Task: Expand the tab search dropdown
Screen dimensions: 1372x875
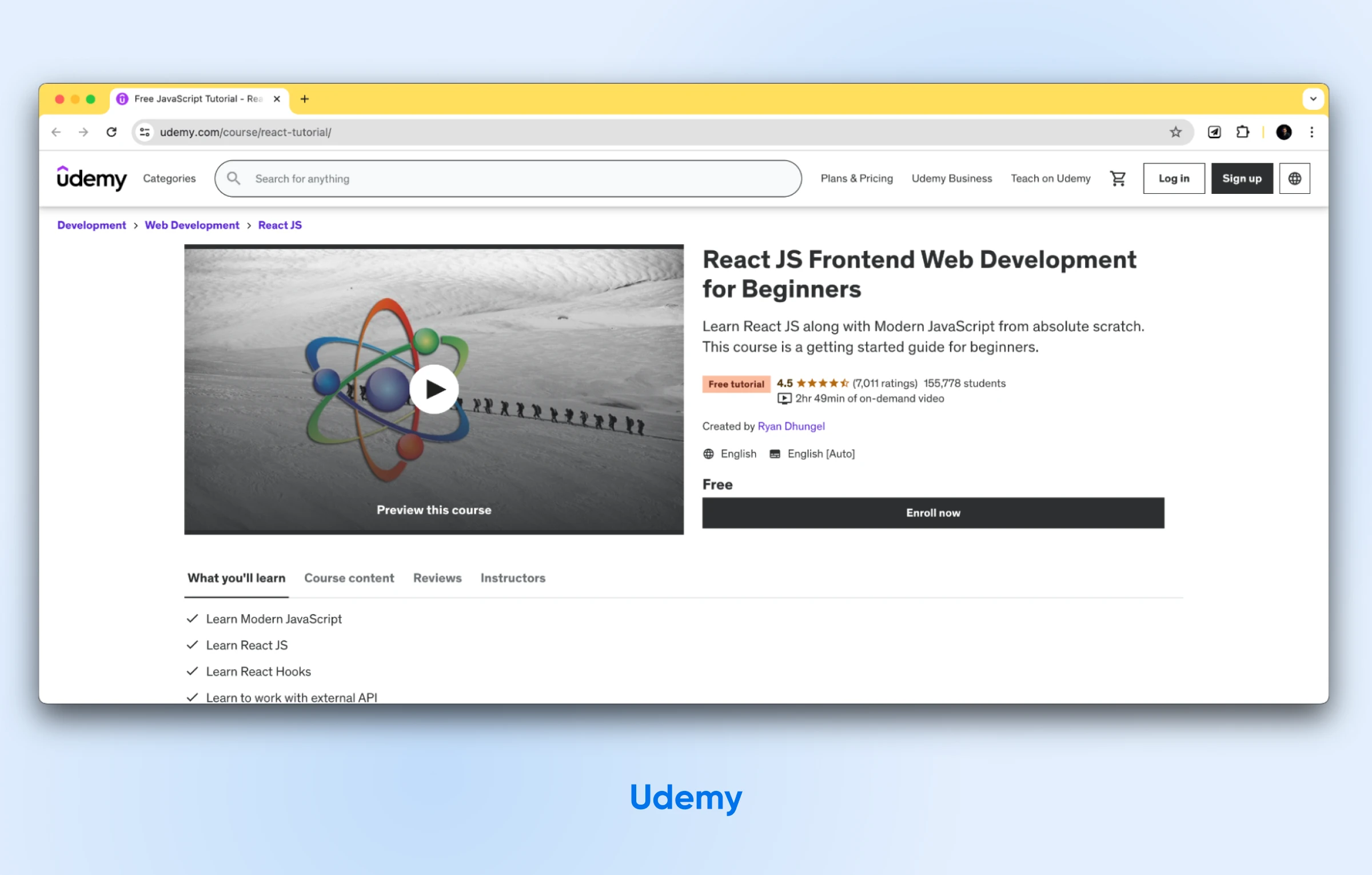Action: [1313, 99]
